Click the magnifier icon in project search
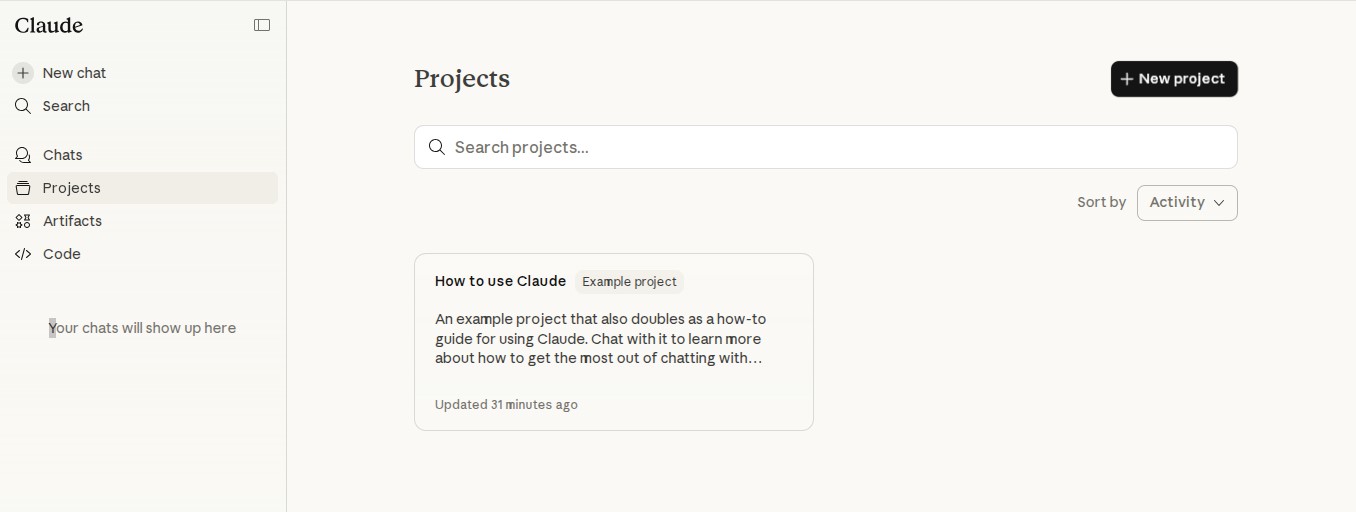Screen dimensions: 1356x512 coord(437,147)
